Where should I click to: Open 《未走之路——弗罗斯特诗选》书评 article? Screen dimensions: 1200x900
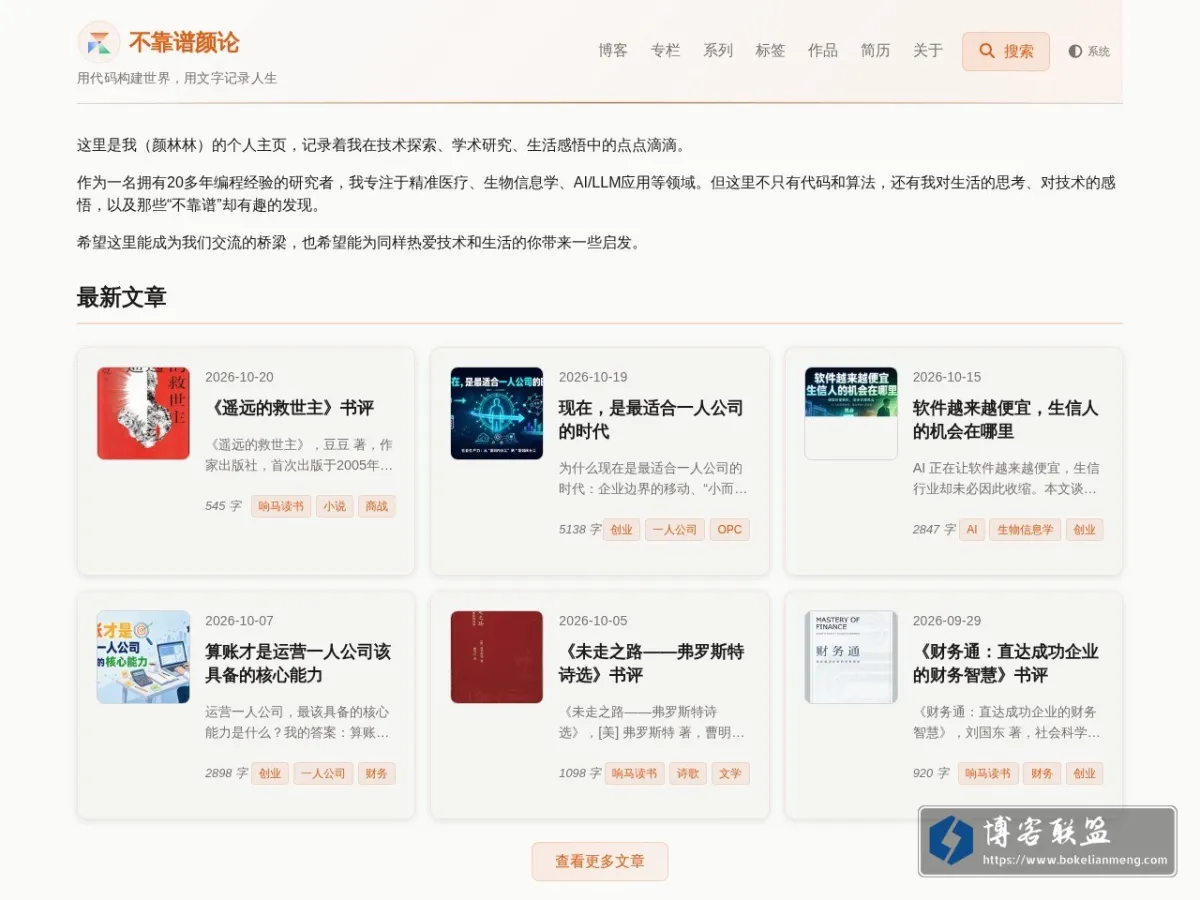pyautogui.click(x=651, y=664)
